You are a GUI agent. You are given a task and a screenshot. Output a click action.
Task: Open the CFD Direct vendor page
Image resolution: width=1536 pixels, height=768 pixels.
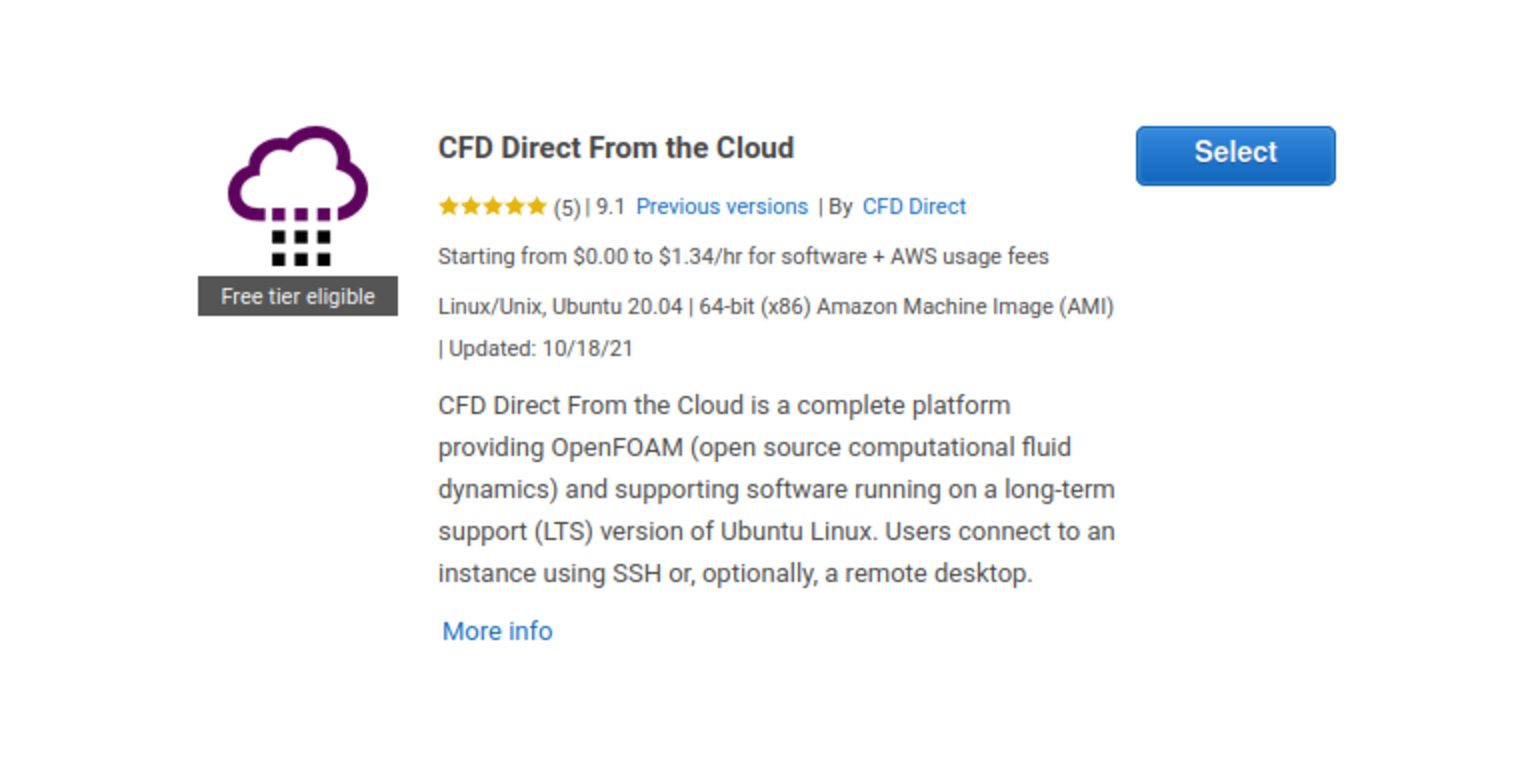[x=913, y=206]
